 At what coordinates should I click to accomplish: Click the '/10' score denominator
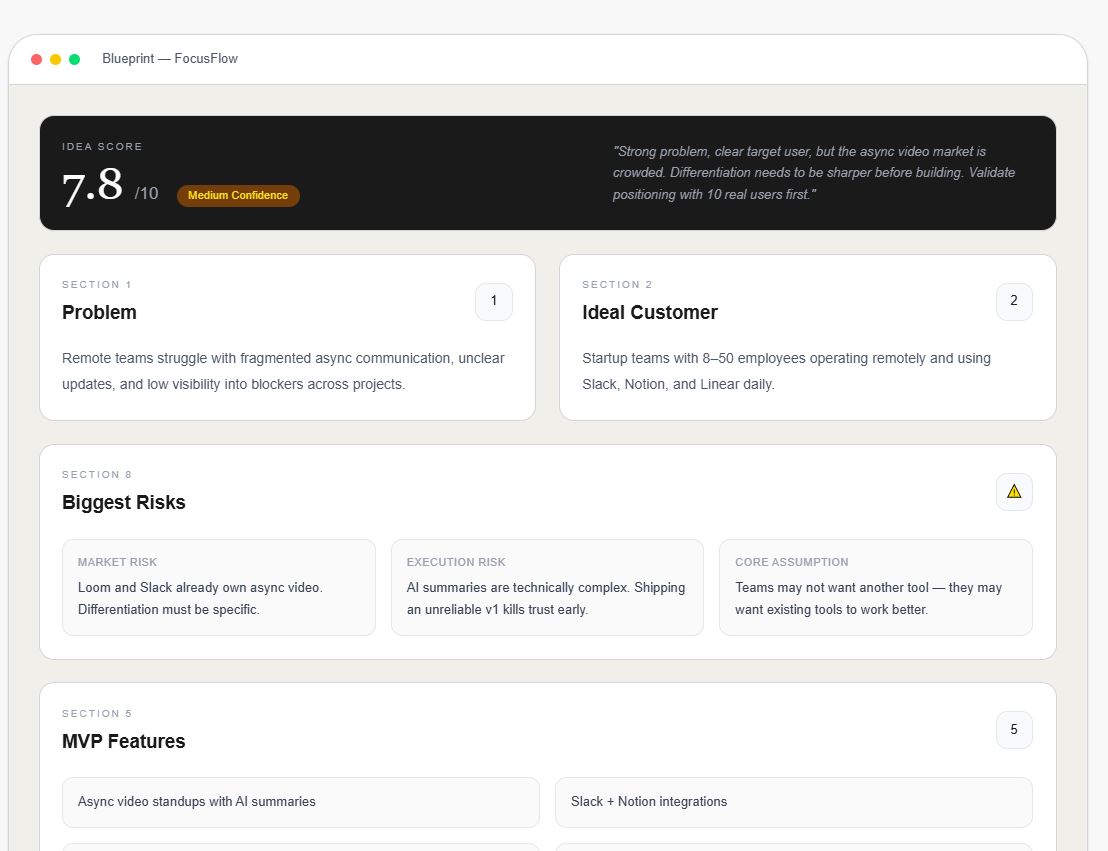146,194
